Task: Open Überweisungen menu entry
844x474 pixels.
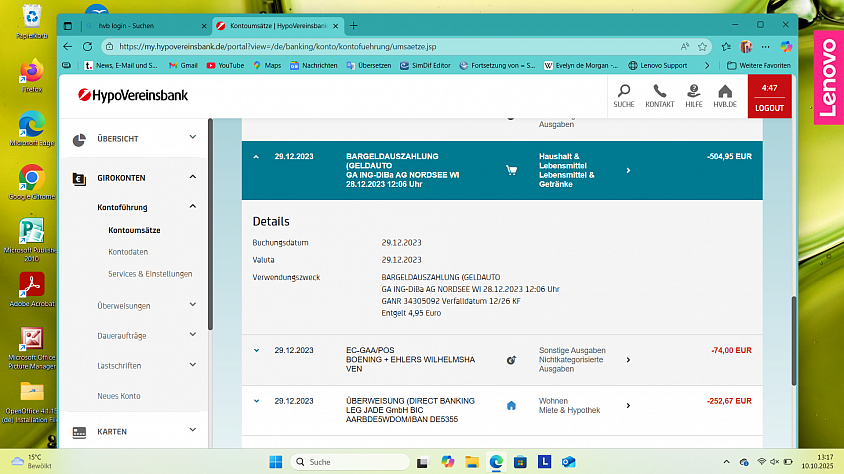Action: 124,306
